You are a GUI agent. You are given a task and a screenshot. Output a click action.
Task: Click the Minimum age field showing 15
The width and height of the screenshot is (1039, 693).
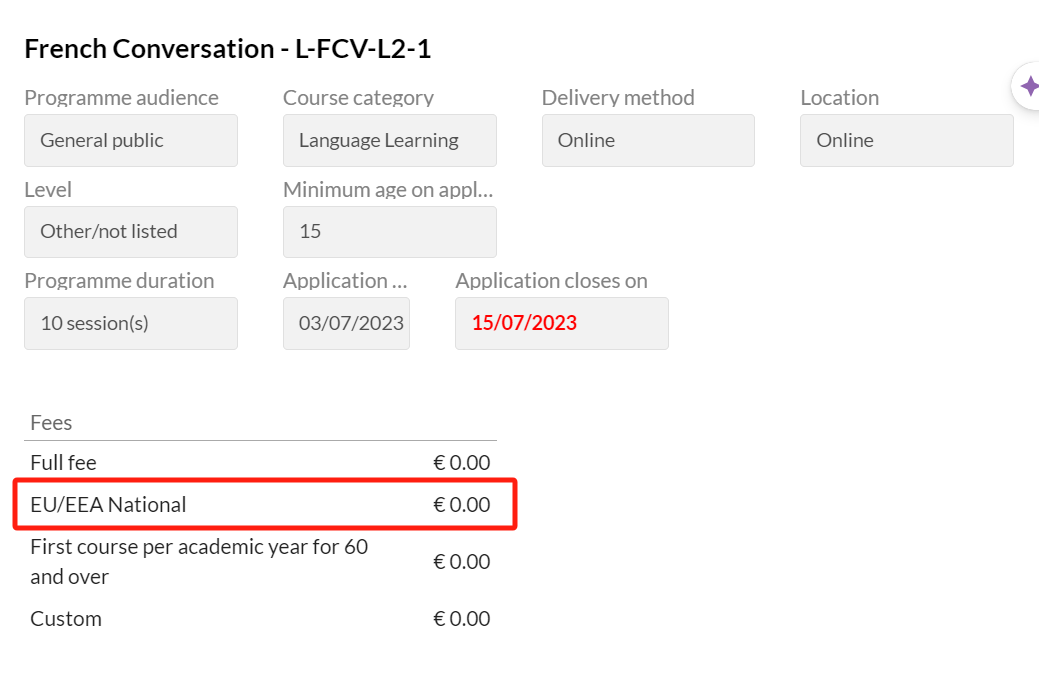[389, 232]
